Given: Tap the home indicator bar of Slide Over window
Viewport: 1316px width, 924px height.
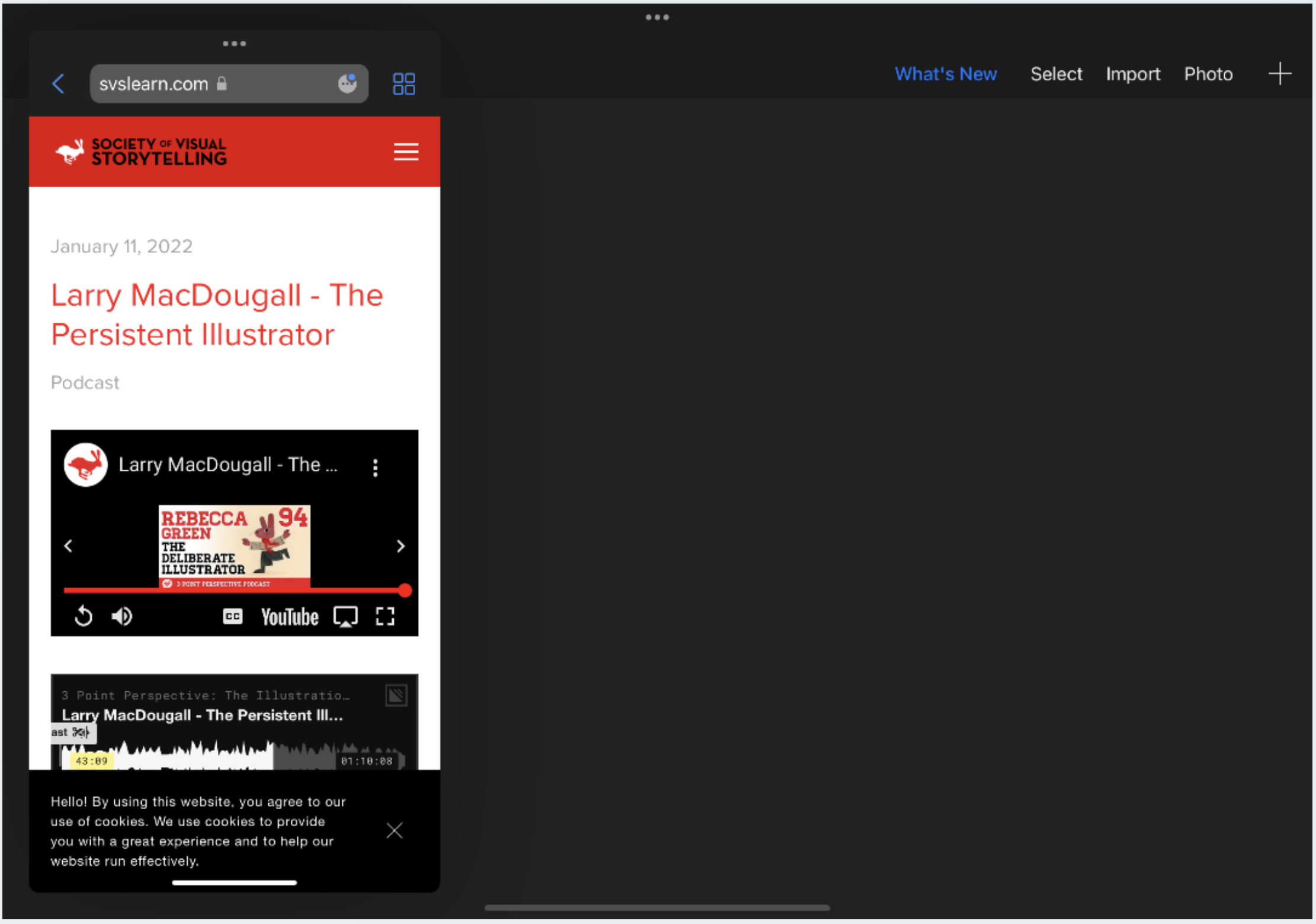Looking at the screenshot, I should (235, 883).
